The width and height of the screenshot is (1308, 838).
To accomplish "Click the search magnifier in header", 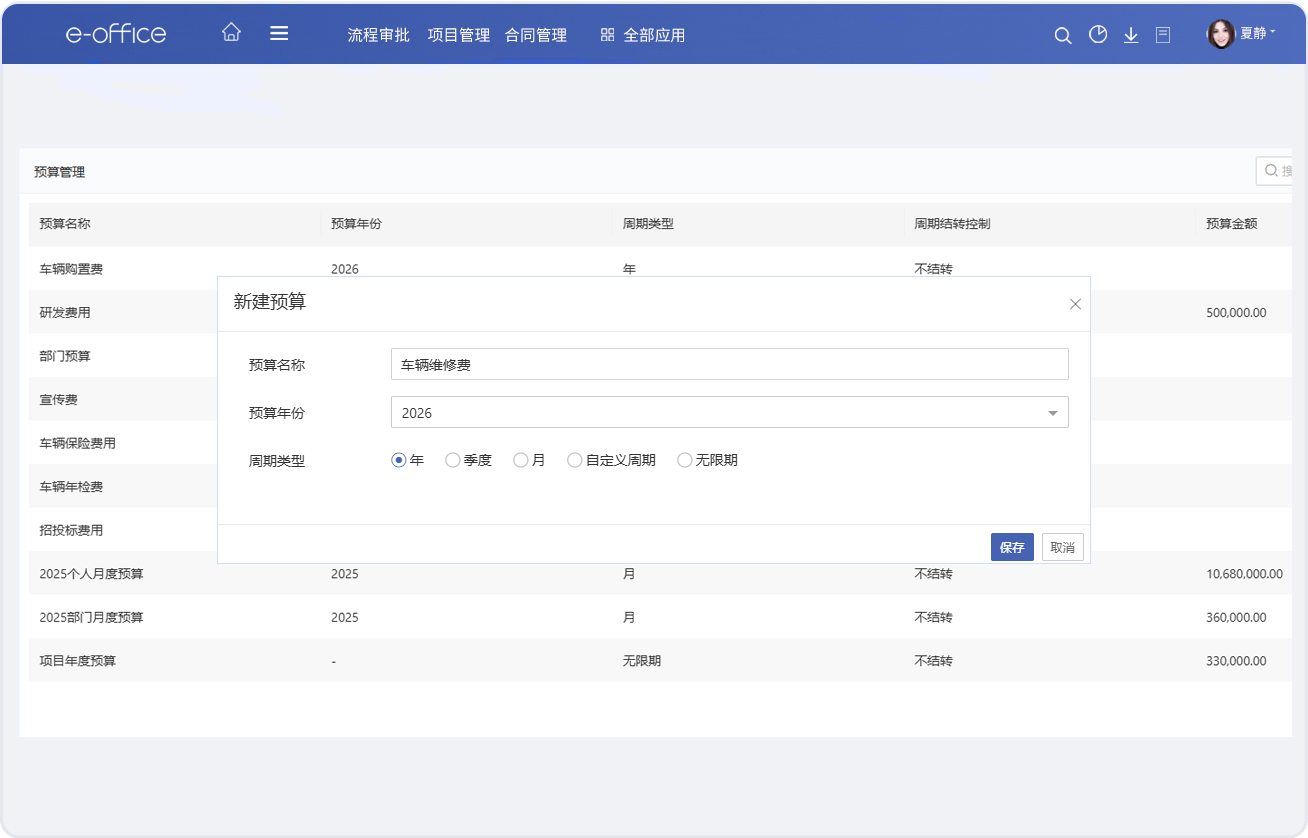I will pos(1063,35).
